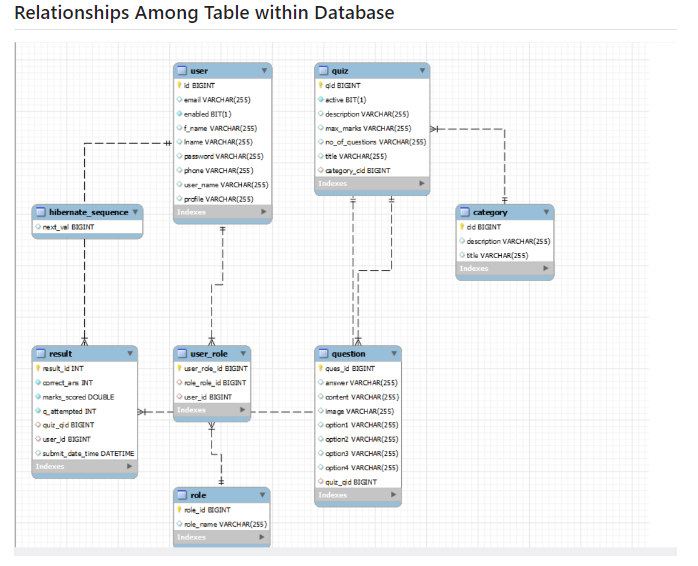
Task: Collapse the hibernate_sequence table arrow
Action: point(135,212)
